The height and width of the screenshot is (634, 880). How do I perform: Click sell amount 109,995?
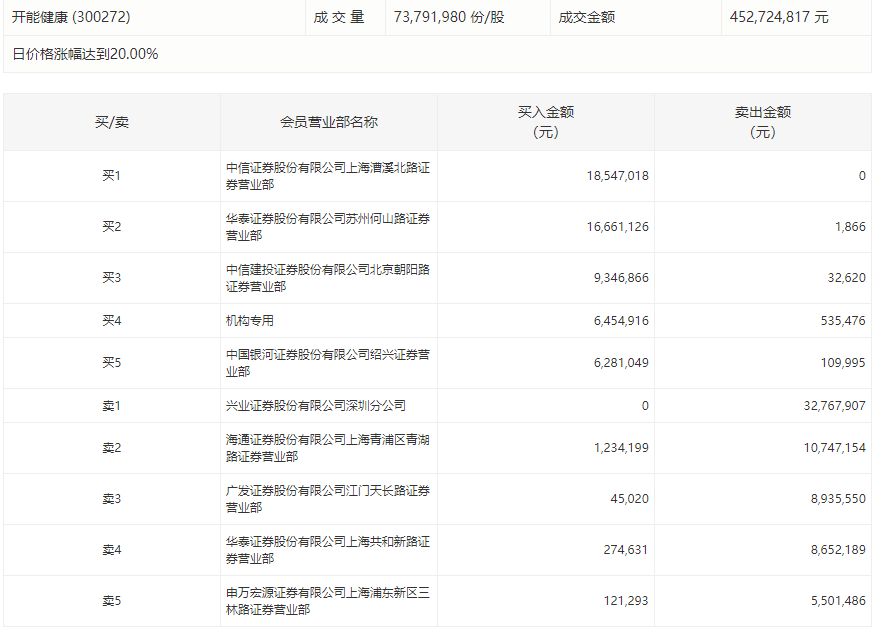[843, 362]
